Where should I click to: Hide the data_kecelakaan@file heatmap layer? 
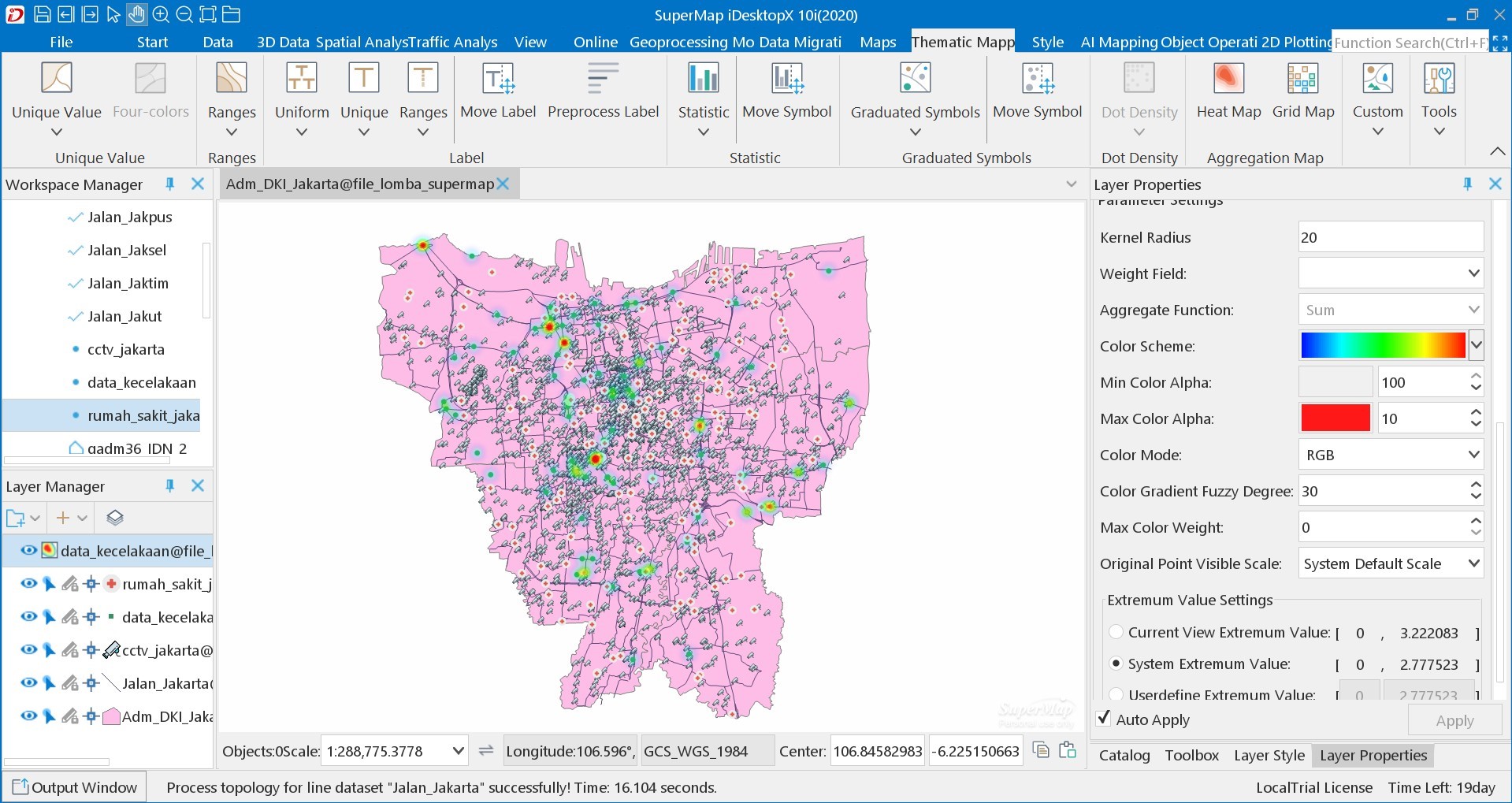click(28, 550)
